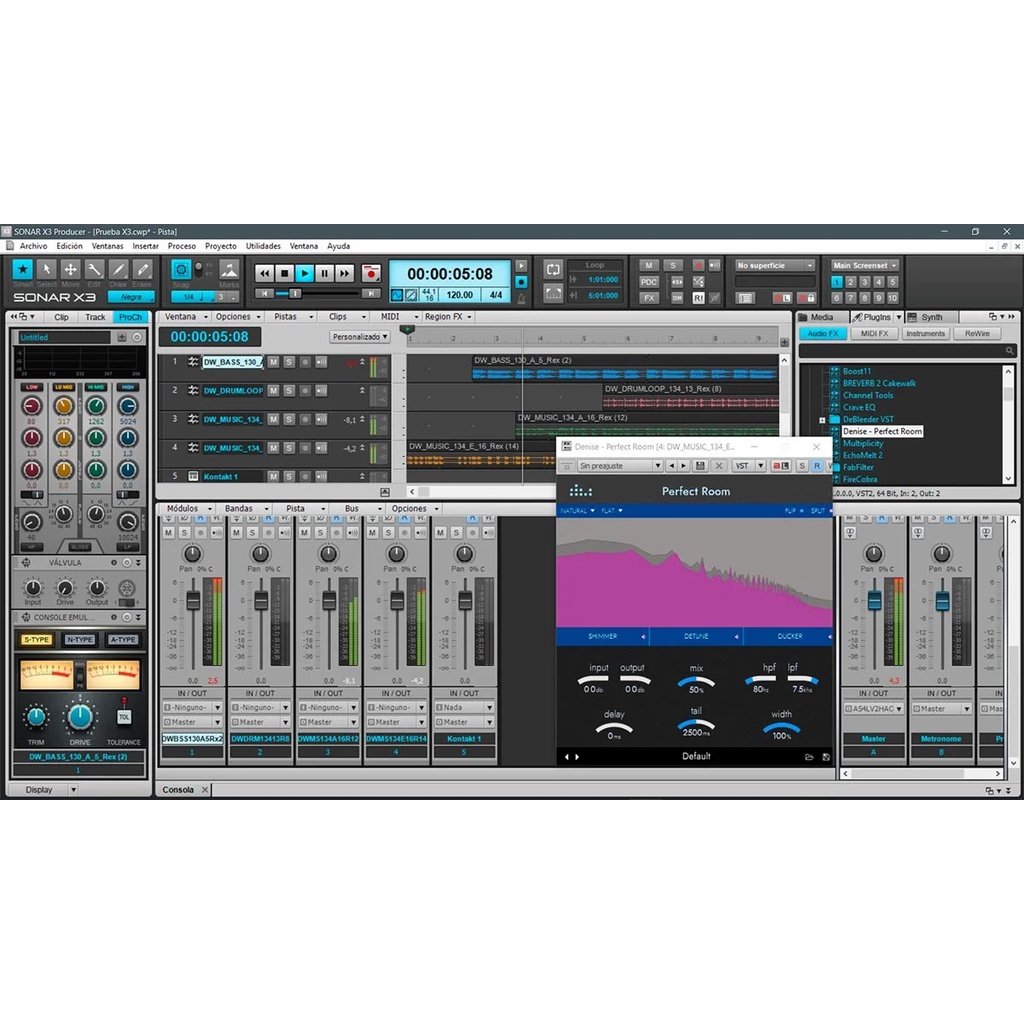Open the Proyecto menu
The height and width of the screenshot is (1024, 1024).
221,246
